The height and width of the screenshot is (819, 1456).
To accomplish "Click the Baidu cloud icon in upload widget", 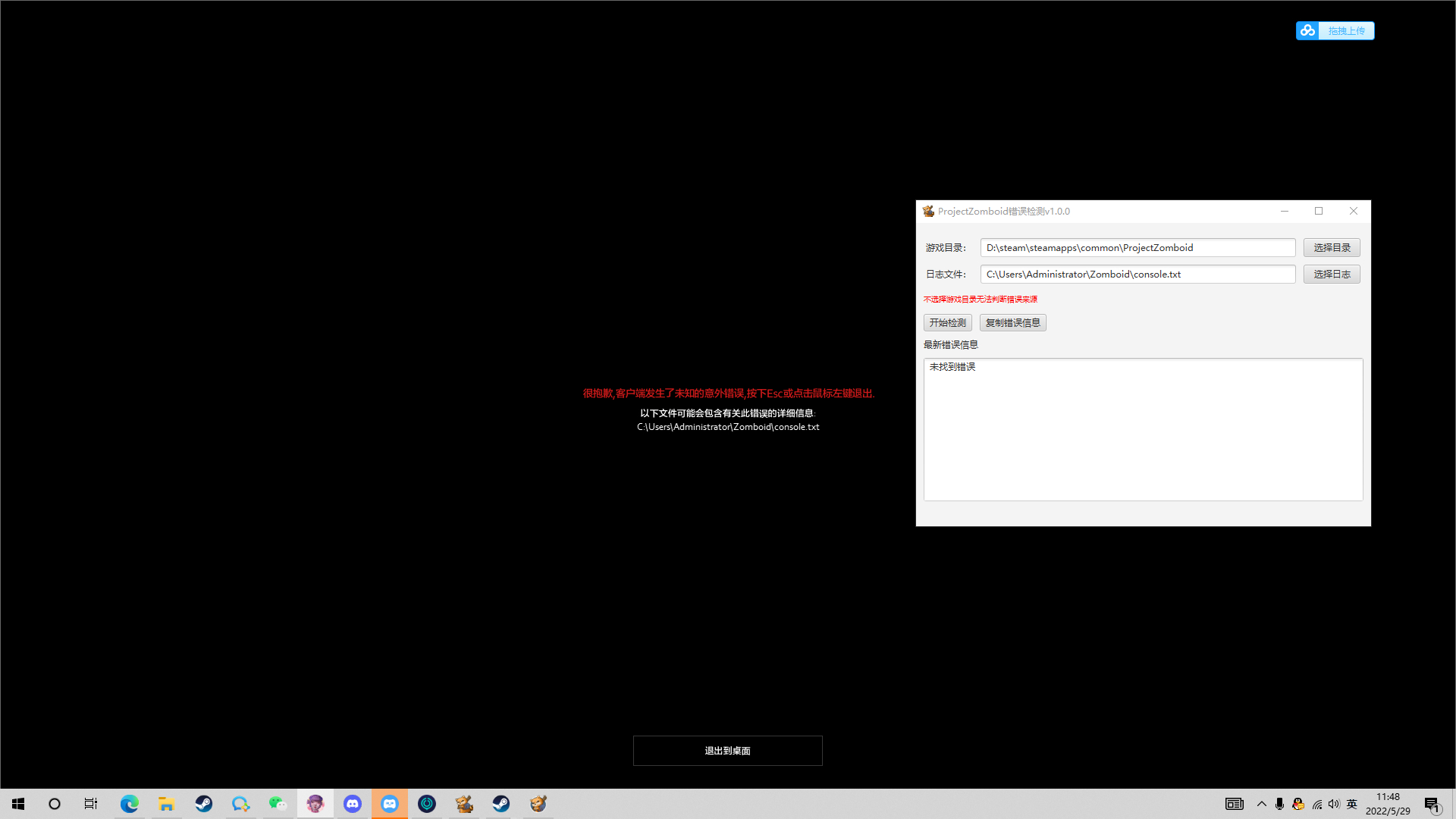I will click(x=1307, y=30).
